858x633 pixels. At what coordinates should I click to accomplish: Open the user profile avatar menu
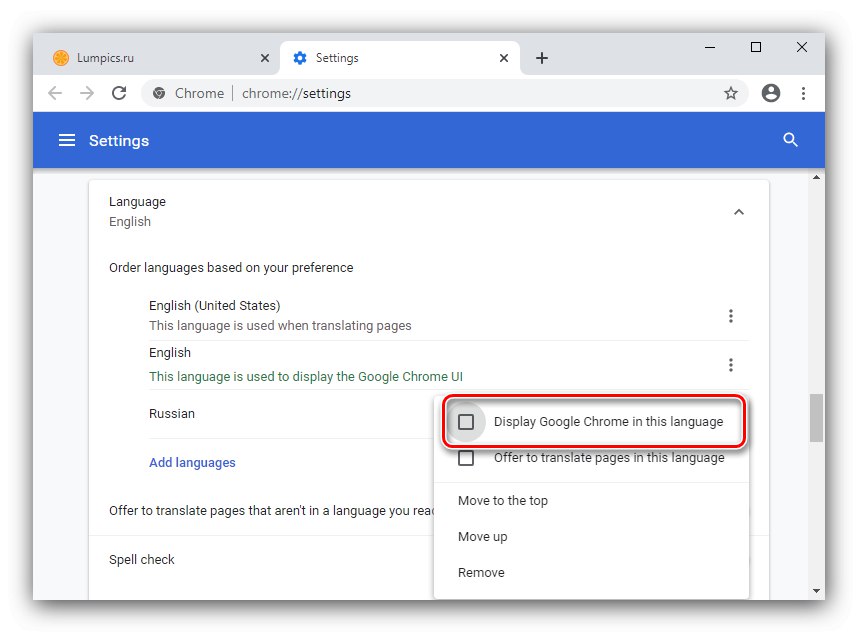771,93
